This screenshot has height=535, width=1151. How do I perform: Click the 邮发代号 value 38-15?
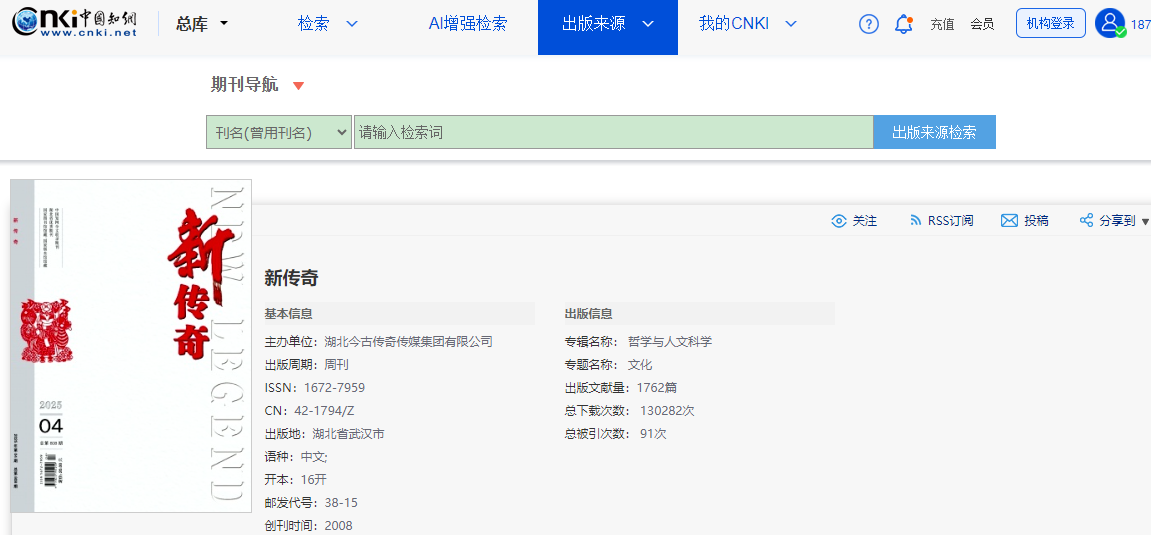pyautogui.click(x=341, y=503)
